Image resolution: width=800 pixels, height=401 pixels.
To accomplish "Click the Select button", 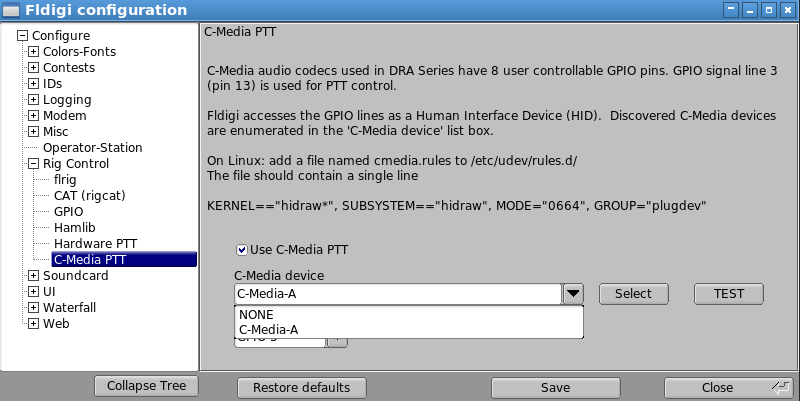I will click(x=633, y=294).
